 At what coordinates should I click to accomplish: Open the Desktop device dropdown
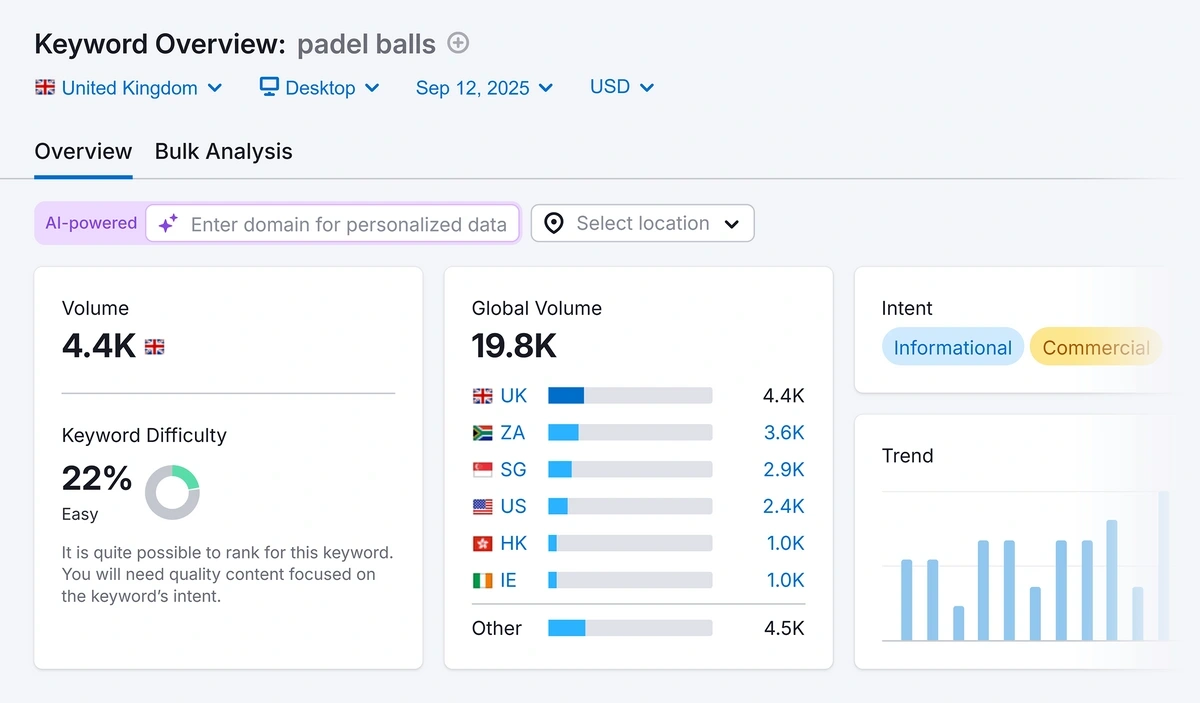click(x=320, y=88)
